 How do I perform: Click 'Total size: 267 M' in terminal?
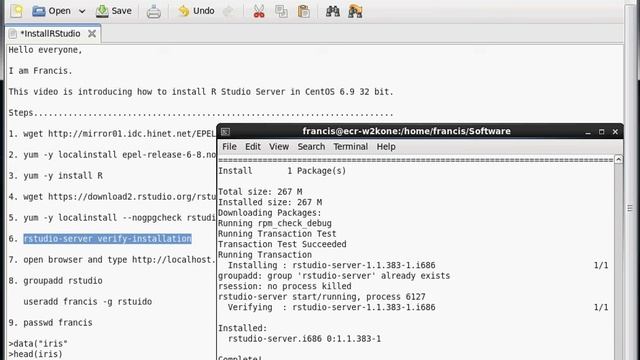[x=260, y=191]
